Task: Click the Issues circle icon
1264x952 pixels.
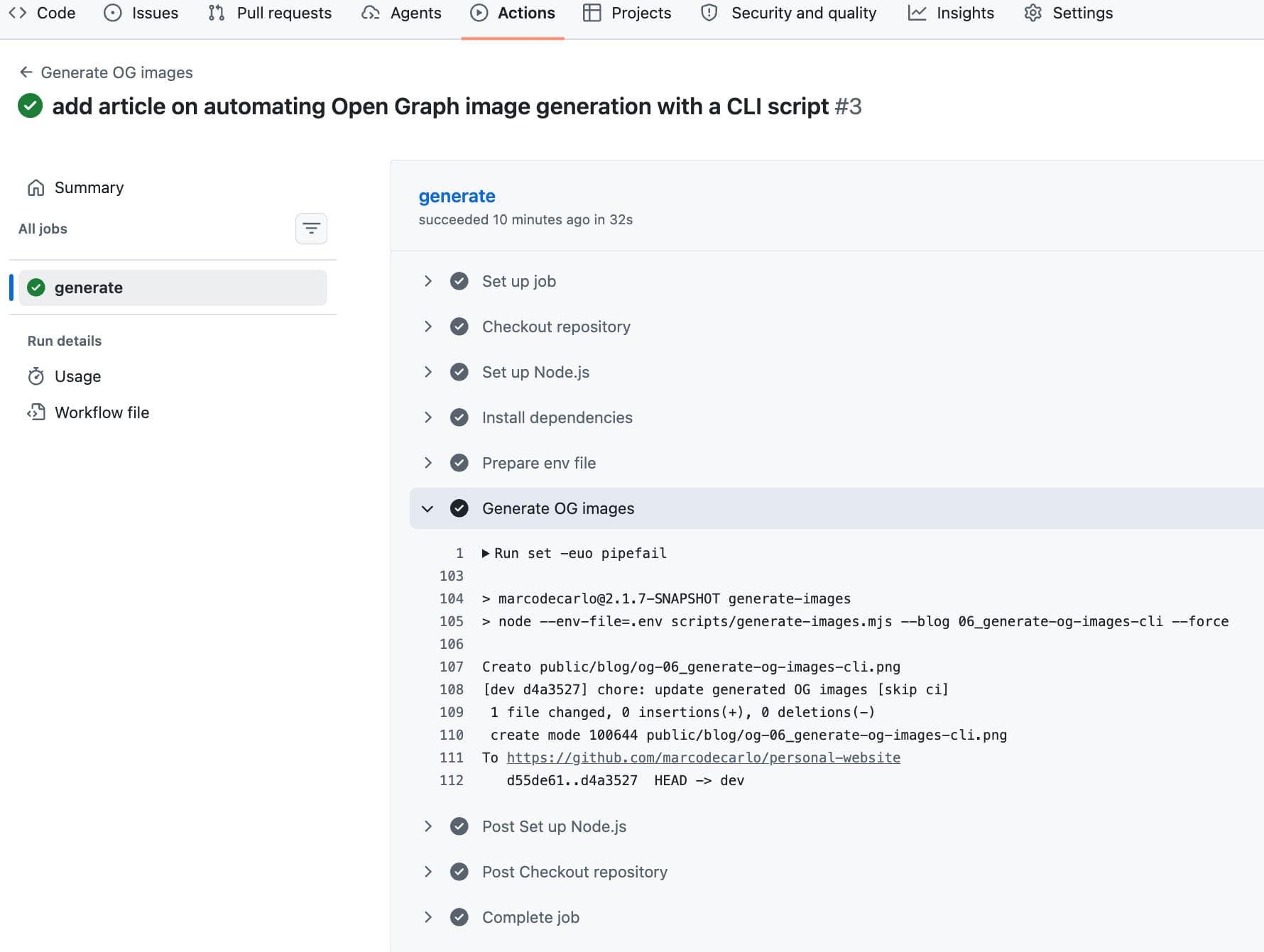Action: (x=113, y=13)
